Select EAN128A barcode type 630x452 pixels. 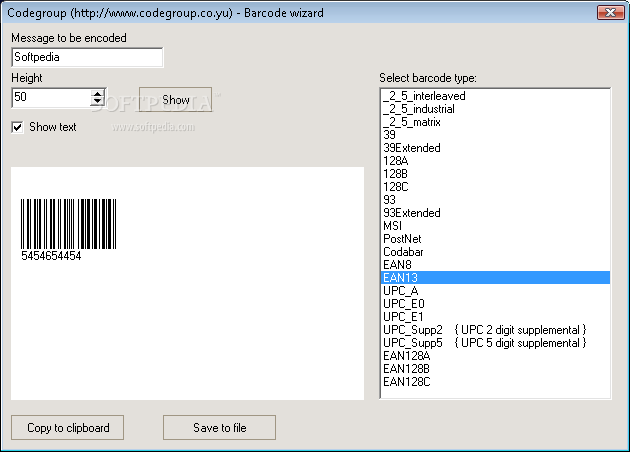[495, 356]
